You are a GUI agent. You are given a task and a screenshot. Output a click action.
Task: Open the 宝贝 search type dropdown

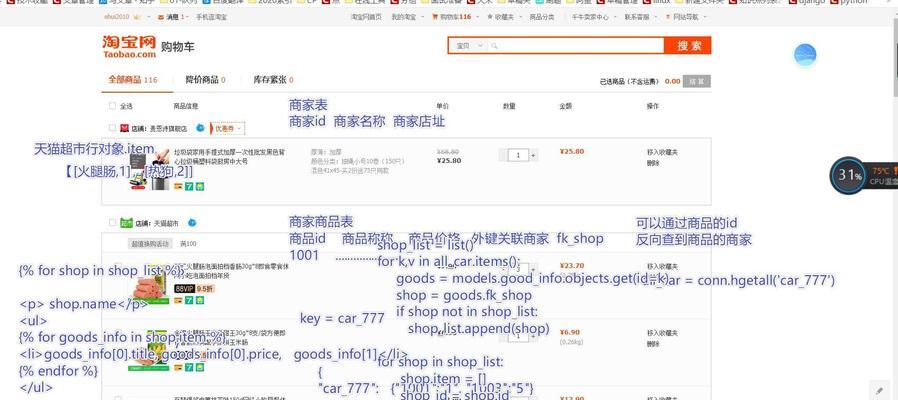[470, 46]
